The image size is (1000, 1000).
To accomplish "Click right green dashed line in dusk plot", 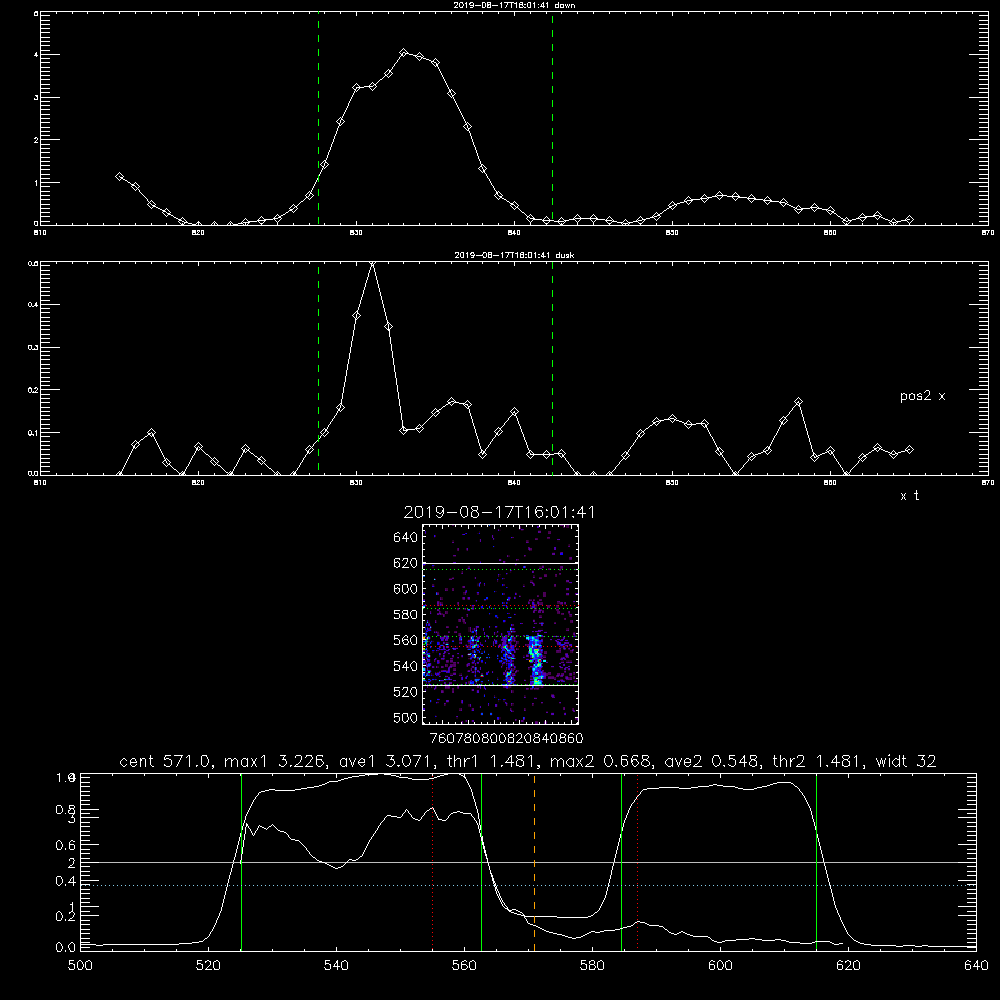I will click(x=552, y=368).
